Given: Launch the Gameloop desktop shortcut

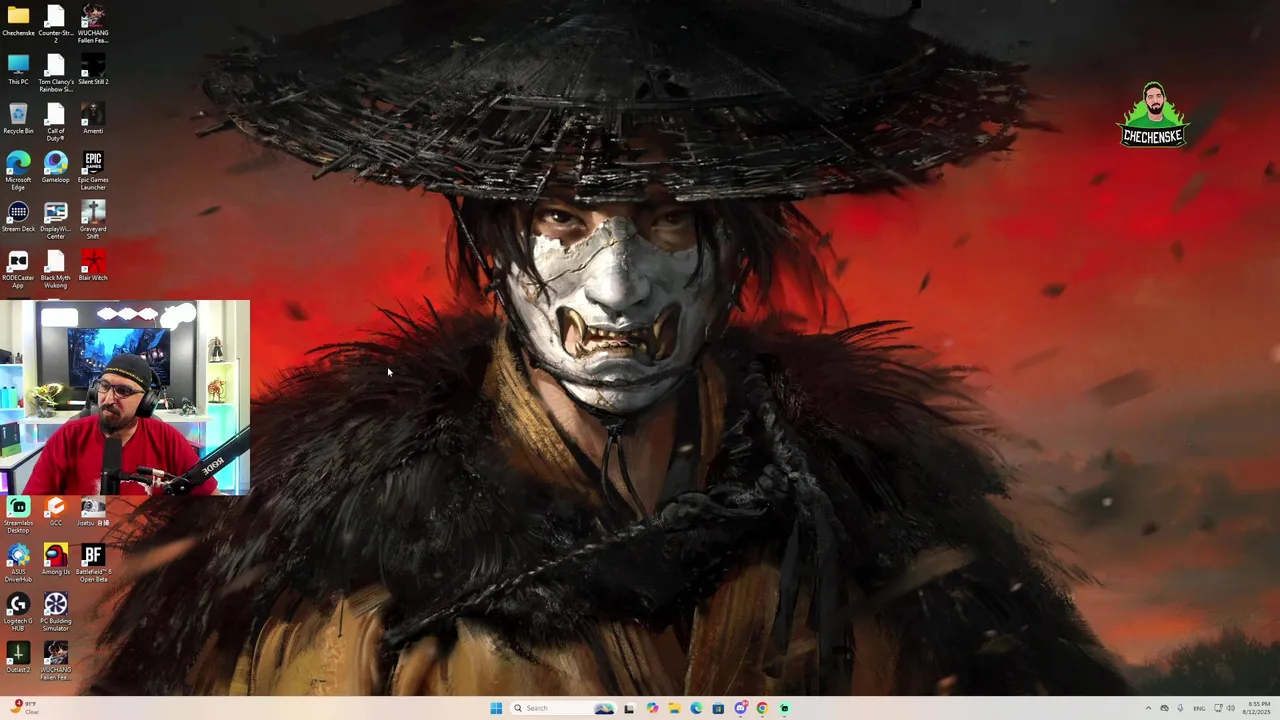Looking at the screenshot, I should (x=55, y=168).
